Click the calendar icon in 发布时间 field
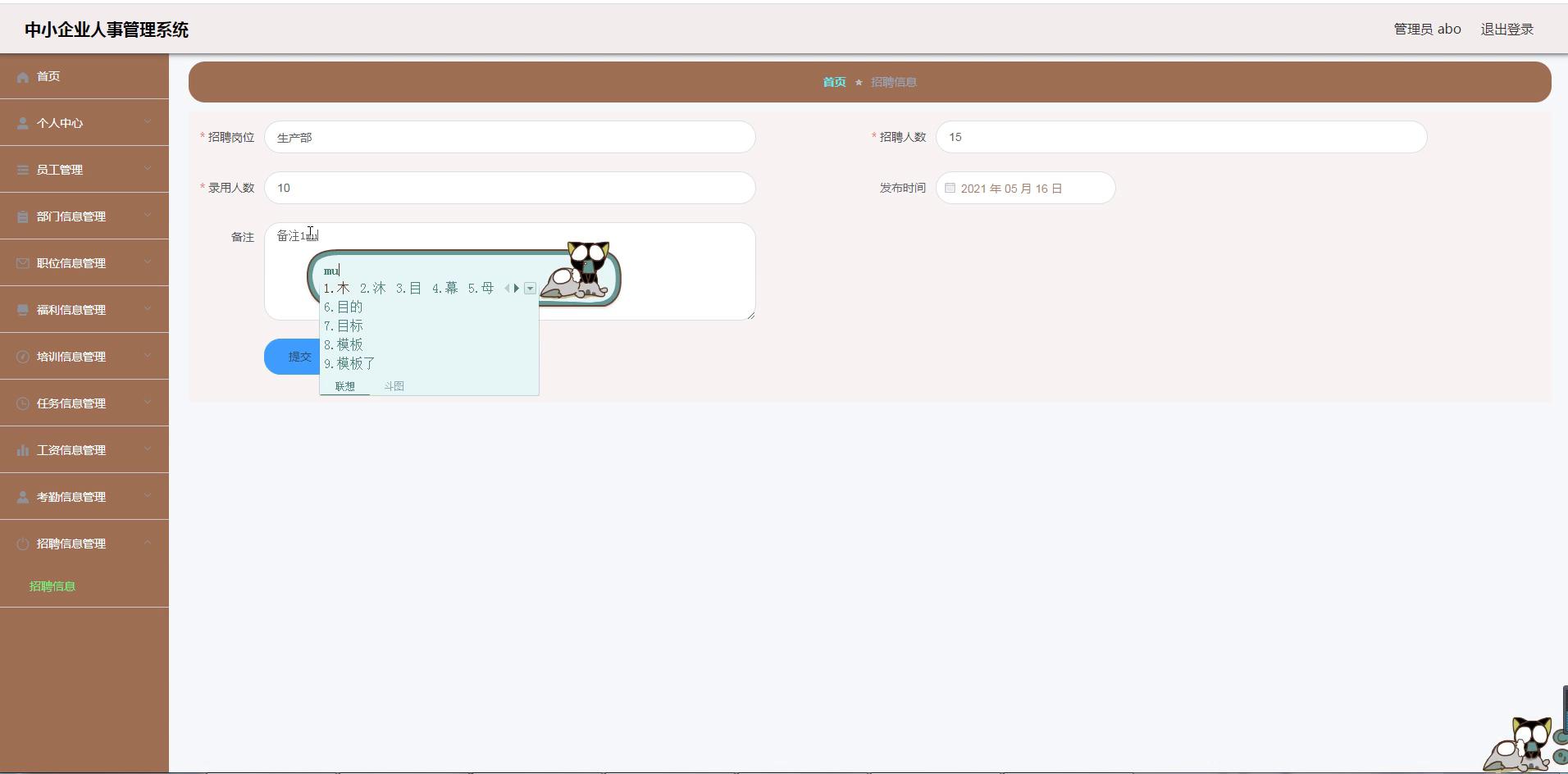 point(950,188)
